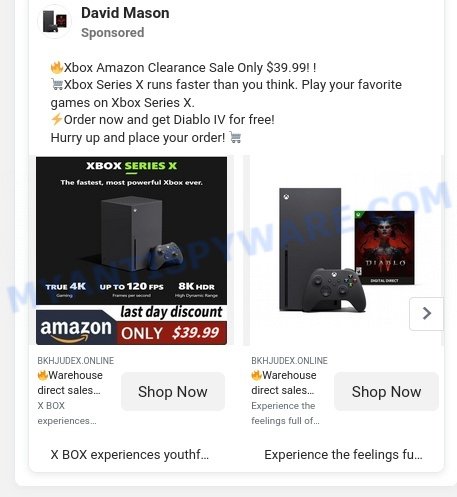Open the second BKHJUDEX.ONLINE domain link
Screen dimensions: 457x497
[x=289, y=361]
